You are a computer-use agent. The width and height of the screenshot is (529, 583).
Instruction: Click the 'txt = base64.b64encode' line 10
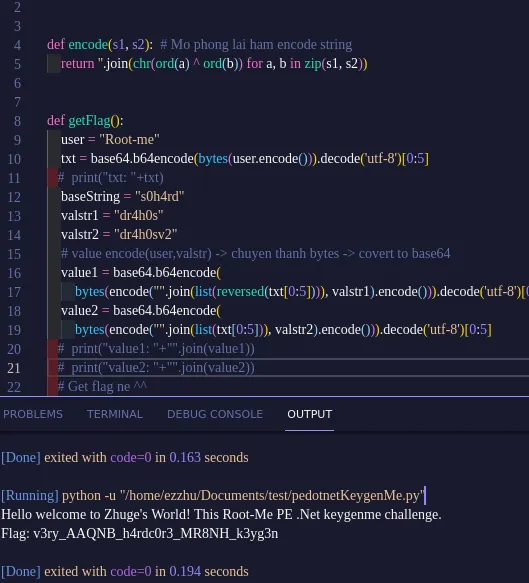(245, 158)
